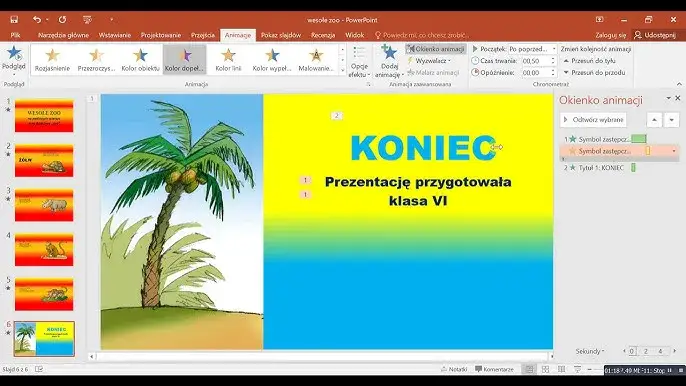Expand the animation gallery More arrow
The width and height of the screenshot is (686, 386).
pyautogui.click(x=343, y=70)
